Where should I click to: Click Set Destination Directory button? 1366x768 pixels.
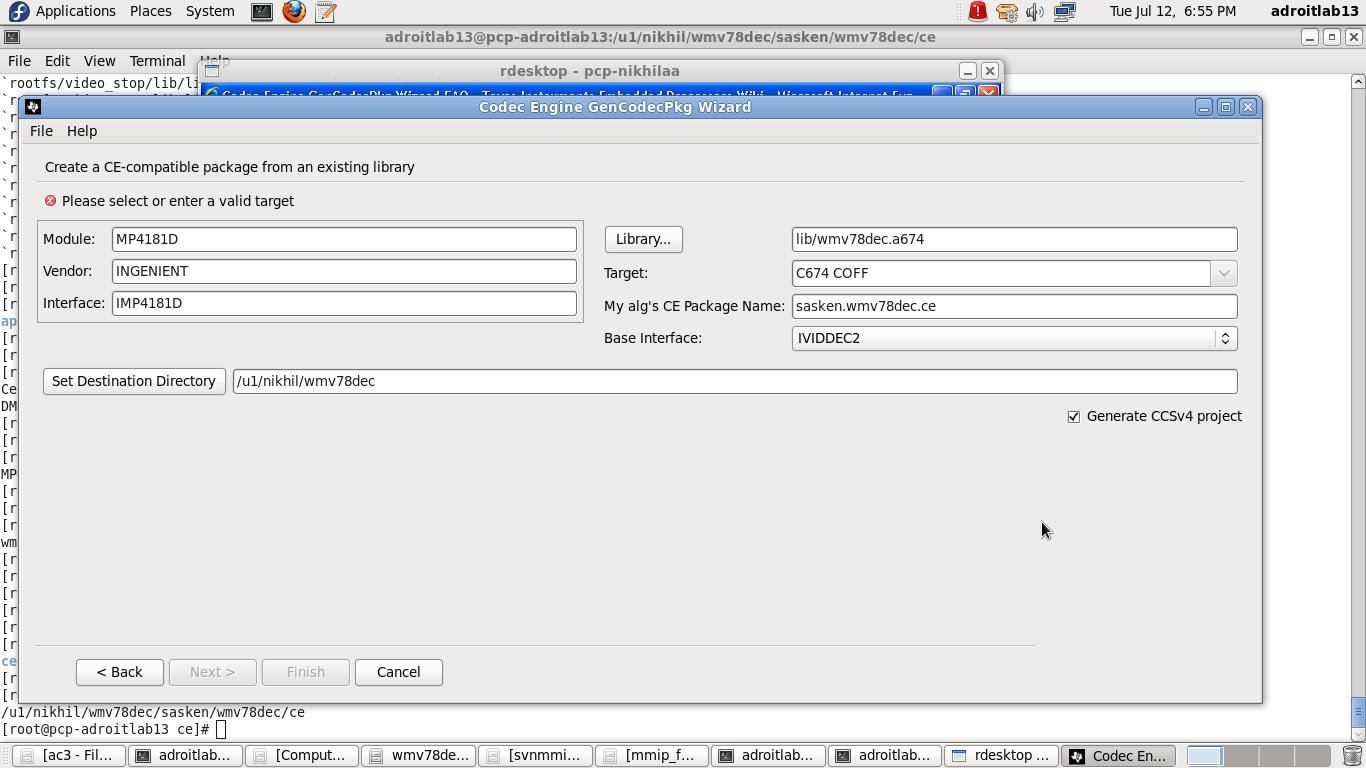134,381
